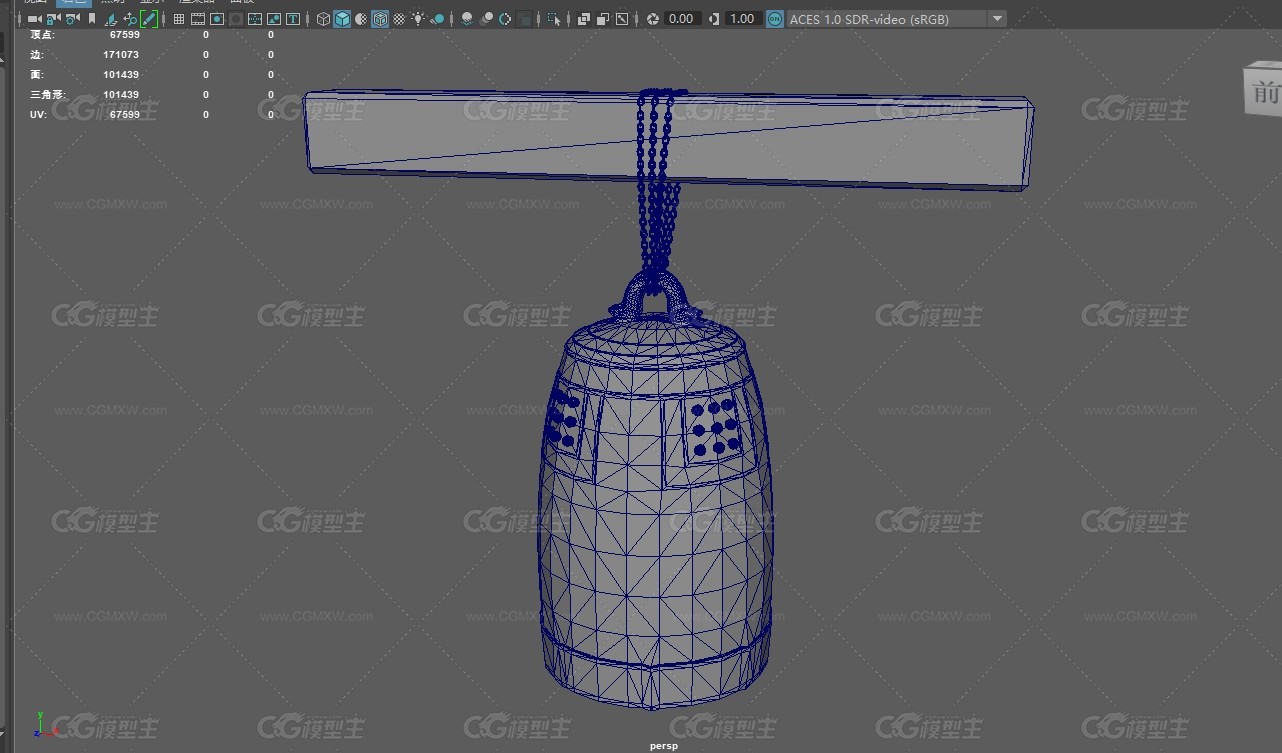
Task: Click the Gamma contrast icon
Action: (713, 19)
